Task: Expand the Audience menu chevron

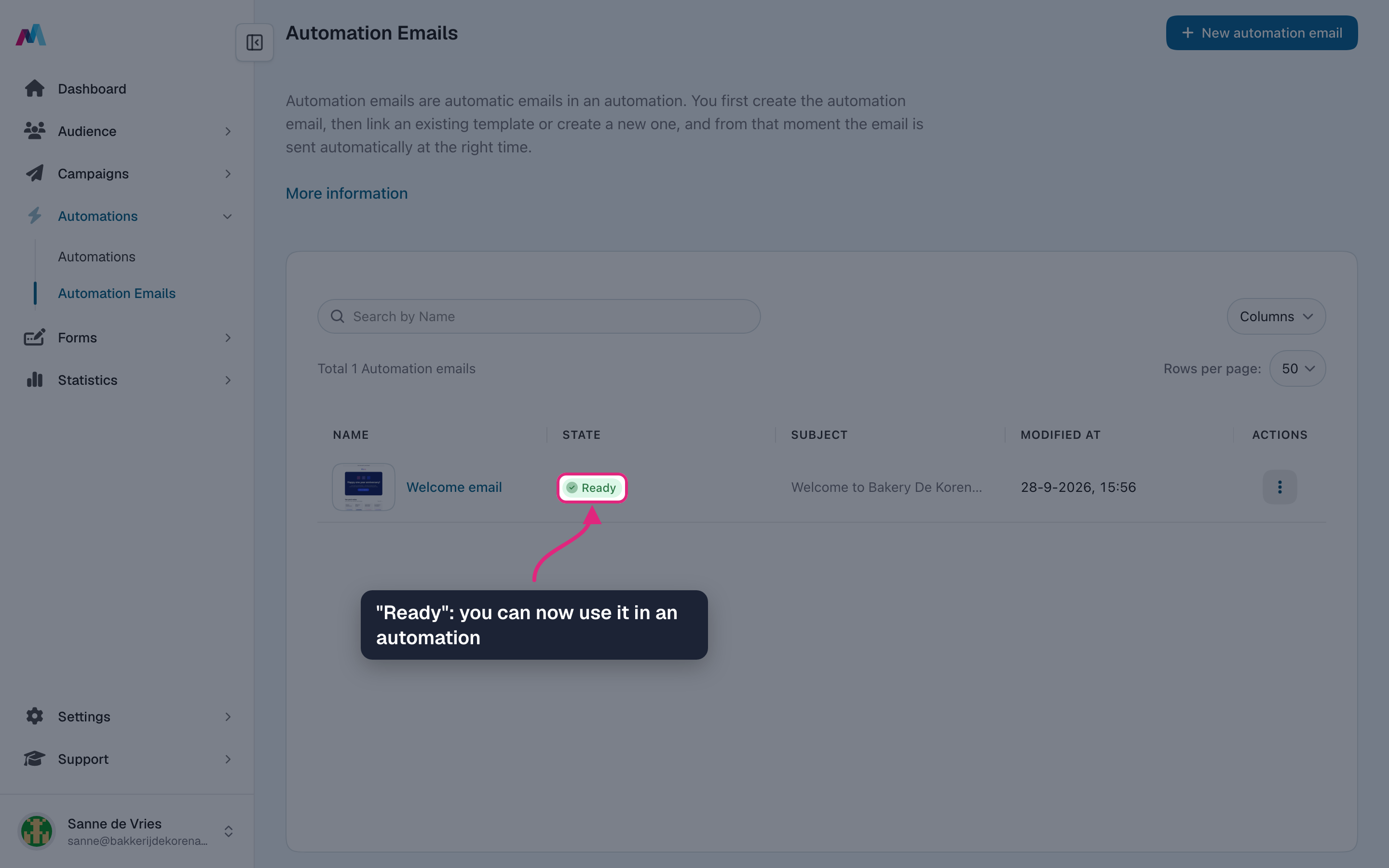Action: [228, 132]
